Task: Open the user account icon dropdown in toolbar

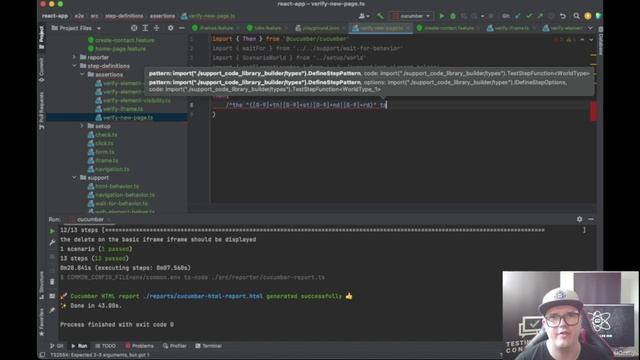Action: [x=364, y=16]
